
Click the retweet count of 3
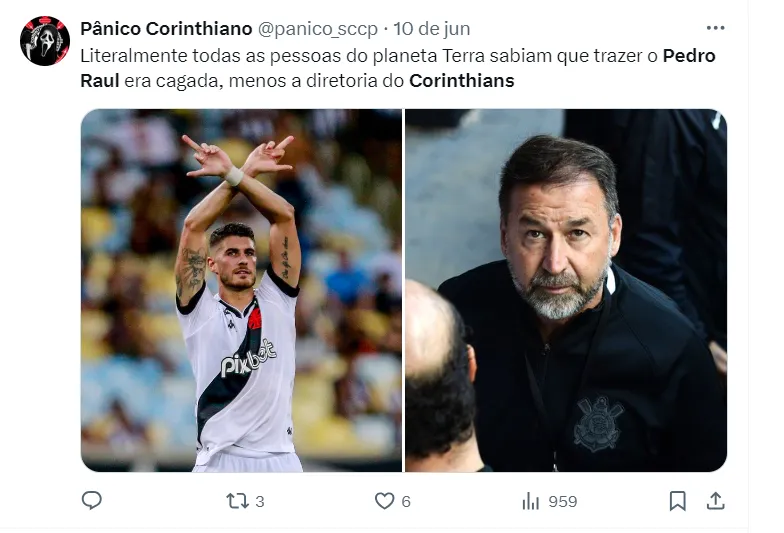tap(260, 502)
